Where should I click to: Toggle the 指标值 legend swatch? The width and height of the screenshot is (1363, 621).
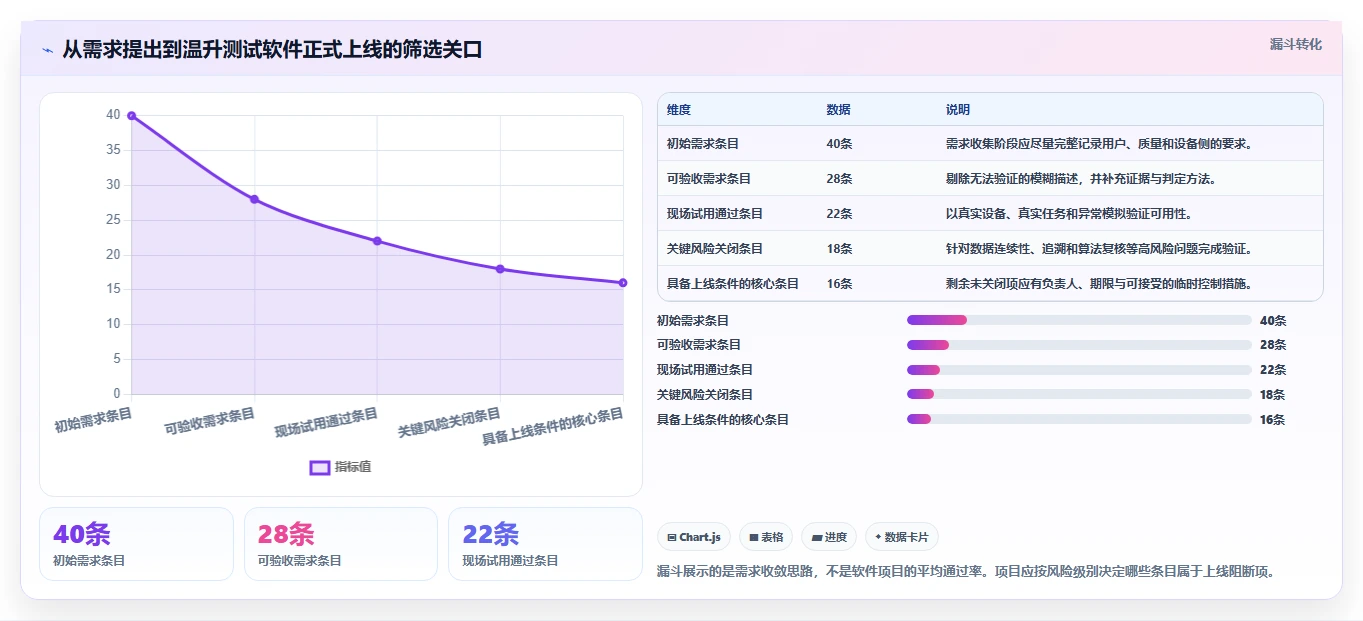coord(320,467)
